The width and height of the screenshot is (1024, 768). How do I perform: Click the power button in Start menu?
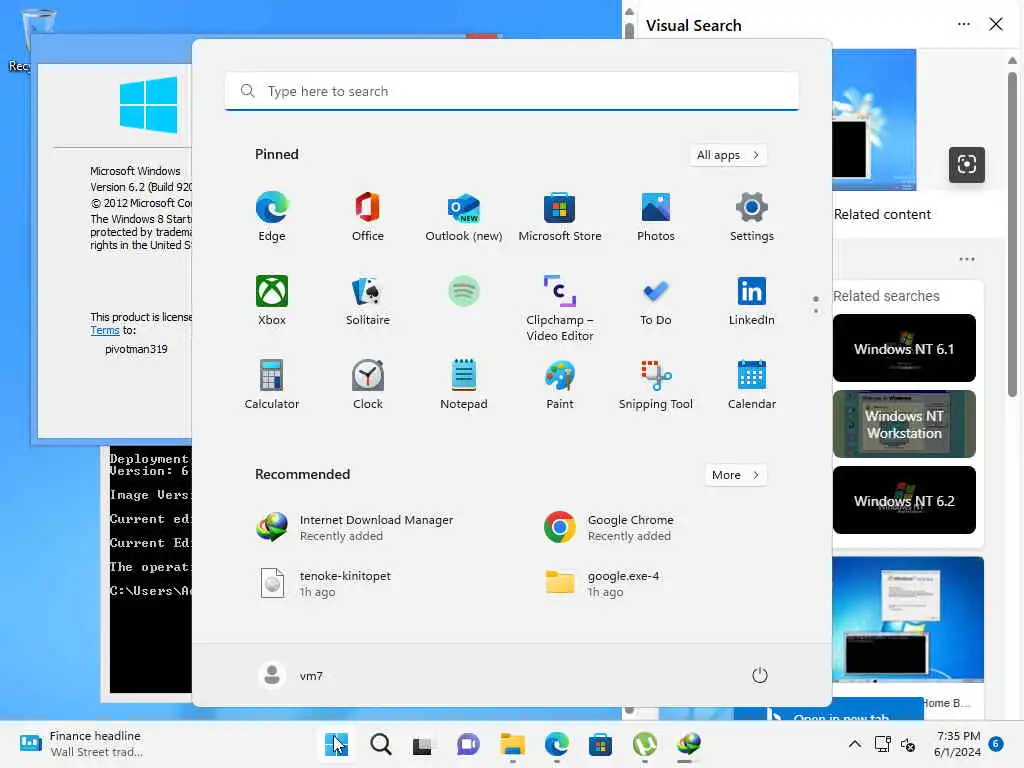[x=760, y=675]
